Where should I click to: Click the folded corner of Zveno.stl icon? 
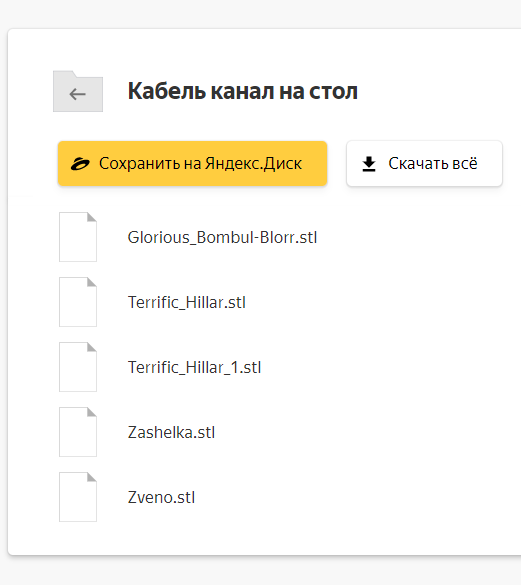(92, 477)
